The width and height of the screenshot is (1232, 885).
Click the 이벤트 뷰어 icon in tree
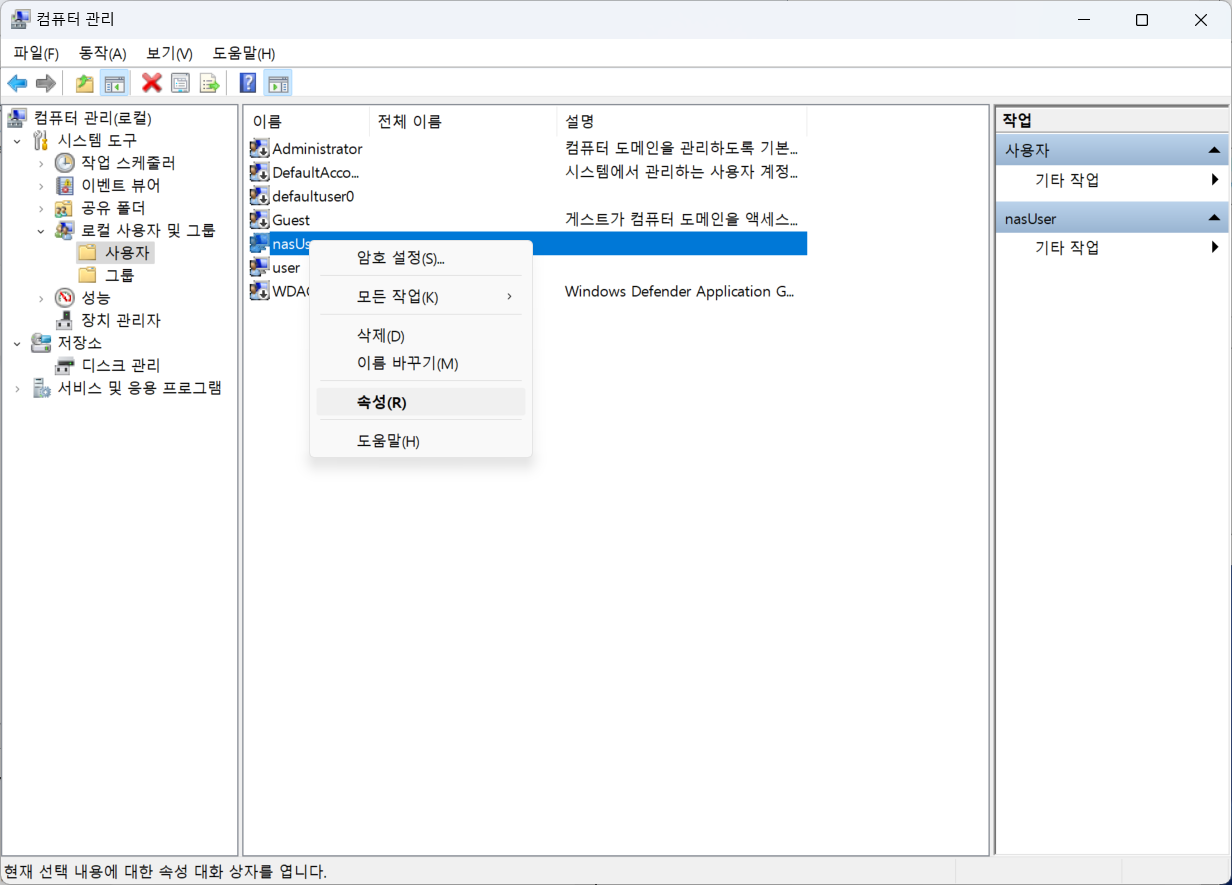[x=65, y=186]
